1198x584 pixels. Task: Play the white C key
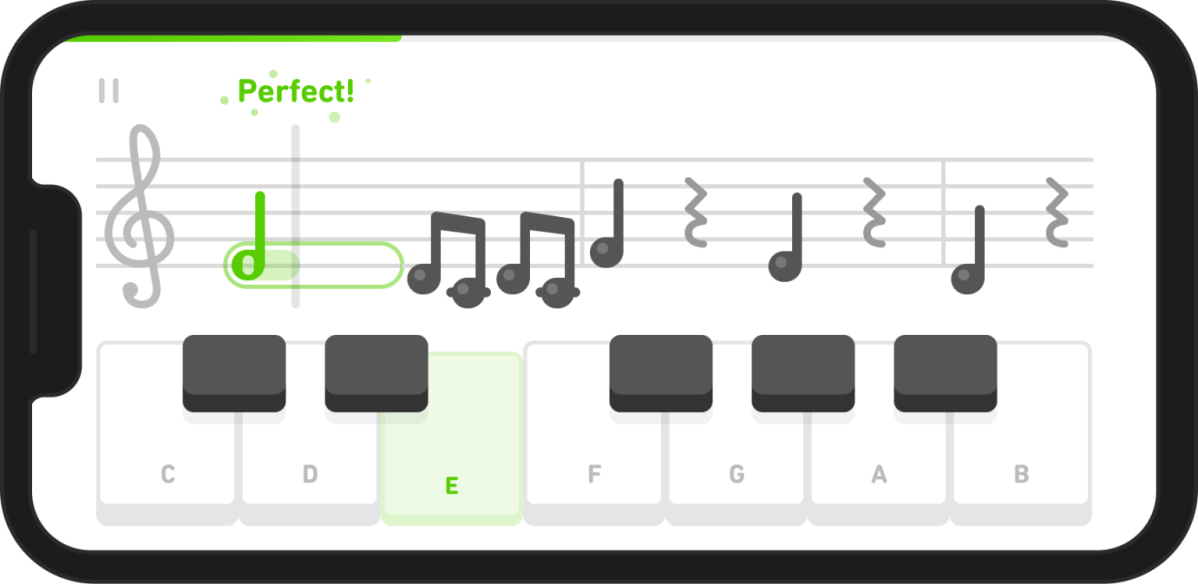(167, 459)
